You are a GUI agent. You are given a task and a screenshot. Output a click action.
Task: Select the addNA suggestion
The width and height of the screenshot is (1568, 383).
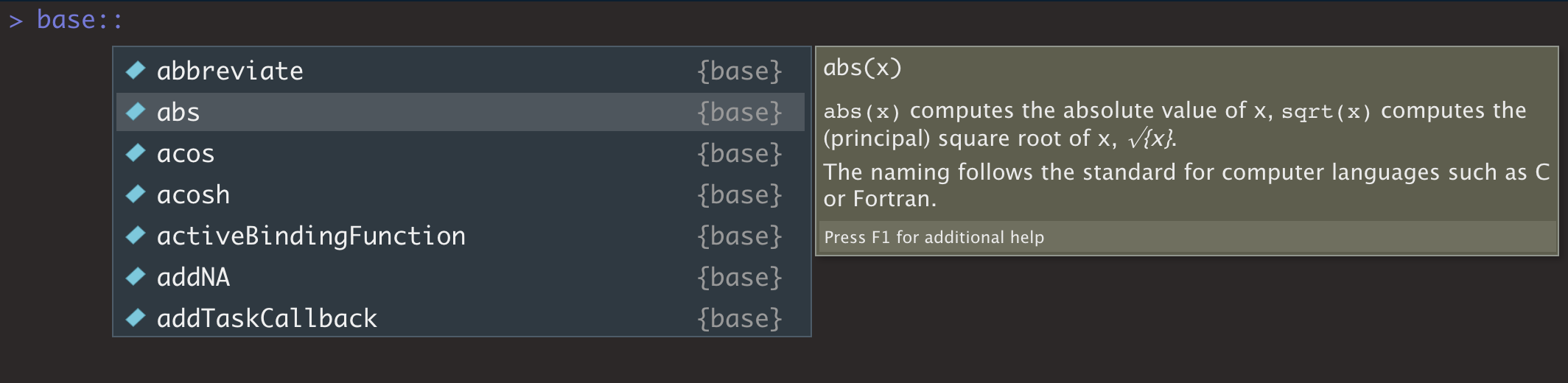193,277
